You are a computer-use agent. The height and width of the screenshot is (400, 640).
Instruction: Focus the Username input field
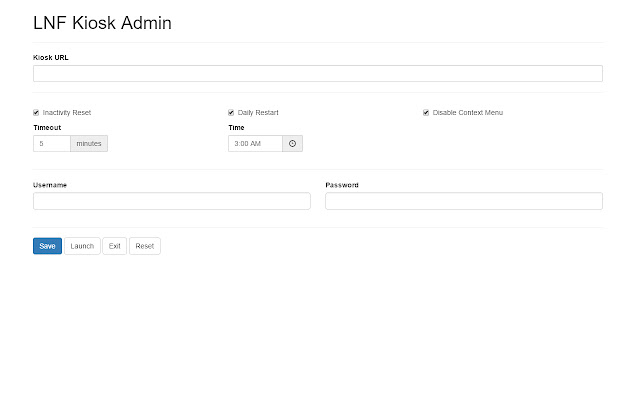(x=172, y=201)
